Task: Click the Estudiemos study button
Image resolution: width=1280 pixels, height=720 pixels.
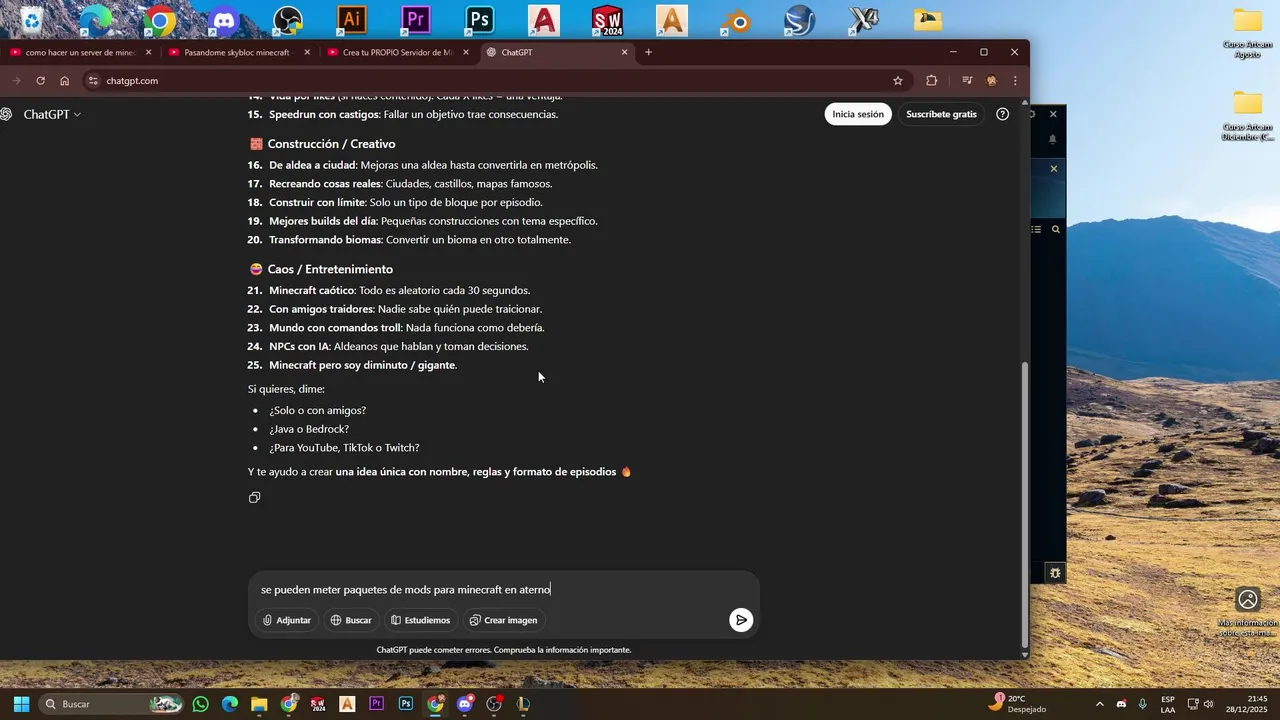Action: pos(421,620)
